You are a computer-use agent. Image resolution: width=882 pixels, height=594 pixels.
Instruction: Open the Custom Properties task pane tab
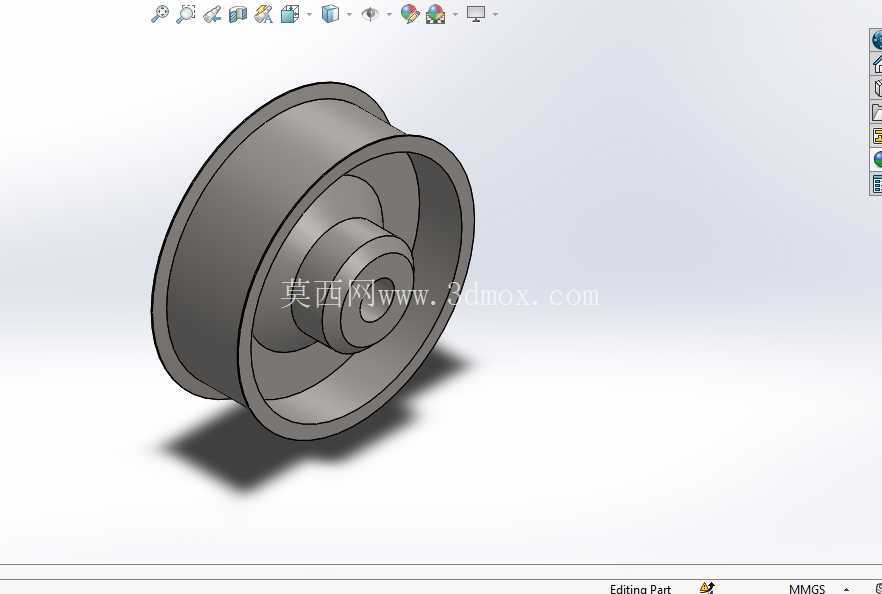pyautogui.click(x=876, y=184)
